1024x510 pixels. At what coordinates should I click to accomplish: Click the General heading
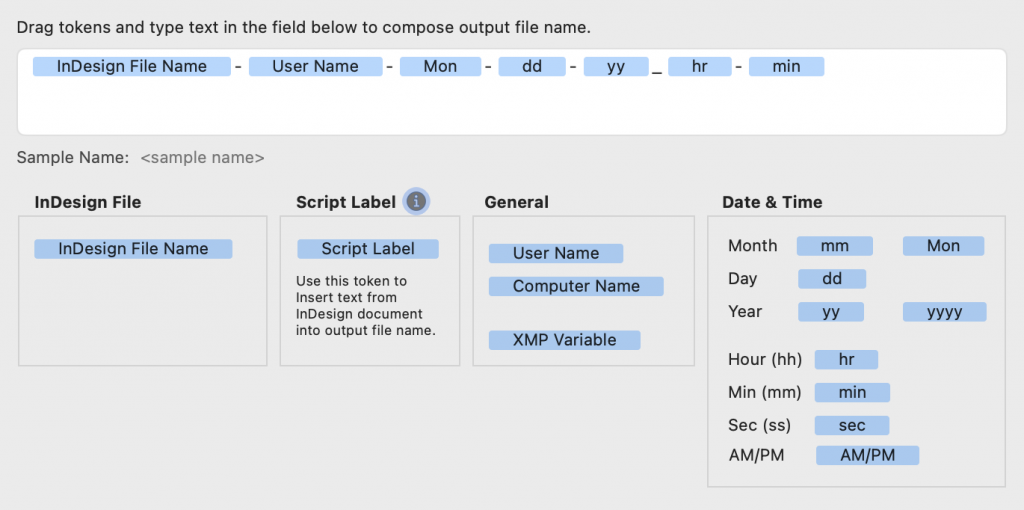pos(517,202)
